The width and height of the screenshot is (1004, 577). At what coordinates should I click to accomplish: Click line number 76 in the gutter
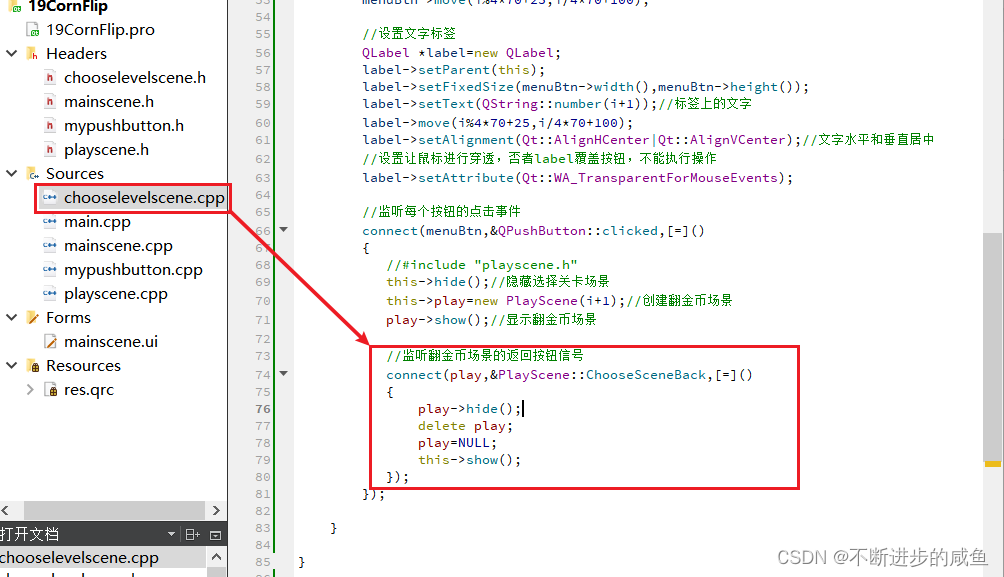(x=263, y=409)
